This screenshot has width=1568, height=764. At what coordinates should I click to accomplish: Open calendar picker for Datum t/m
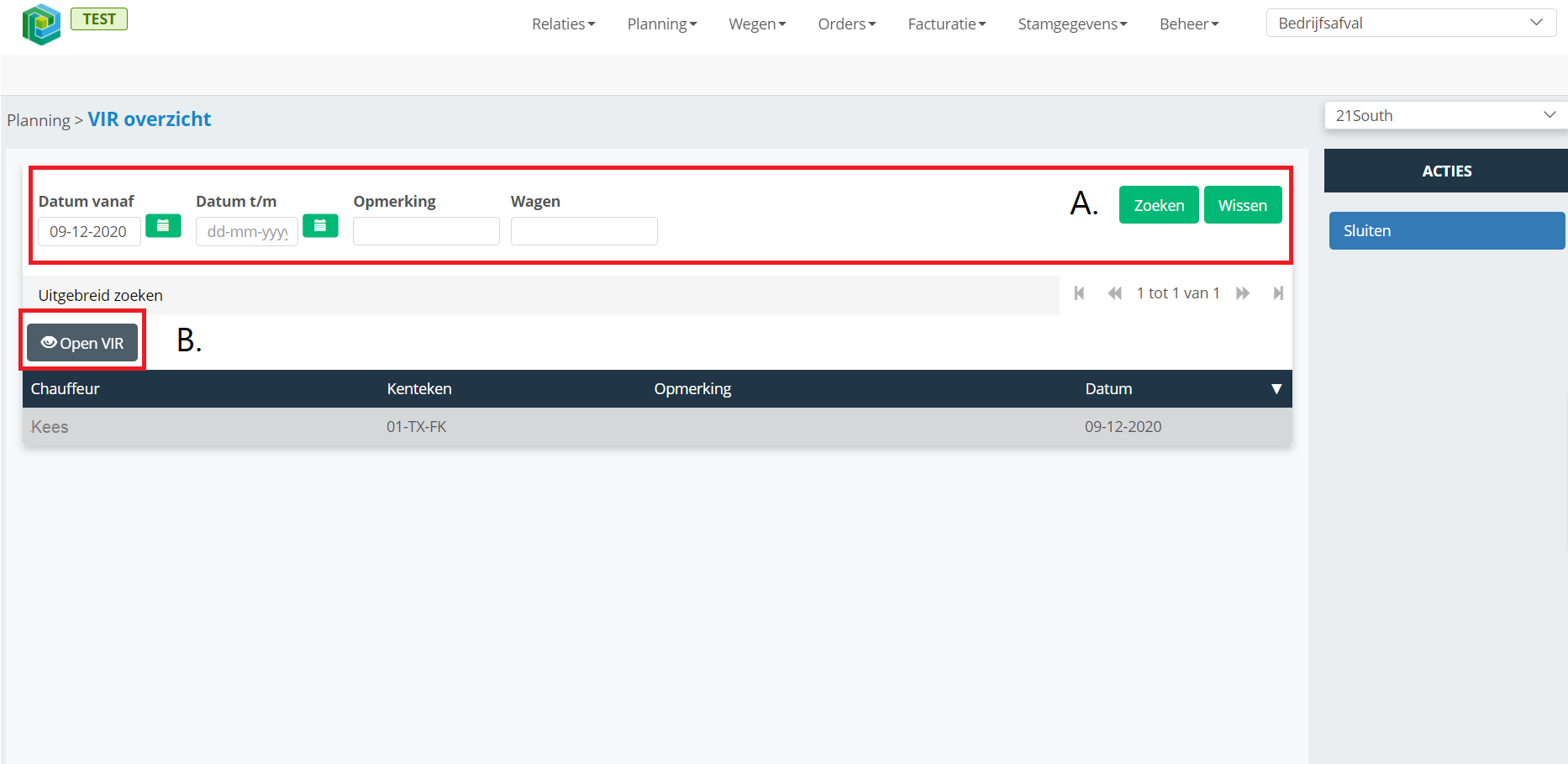320,226
